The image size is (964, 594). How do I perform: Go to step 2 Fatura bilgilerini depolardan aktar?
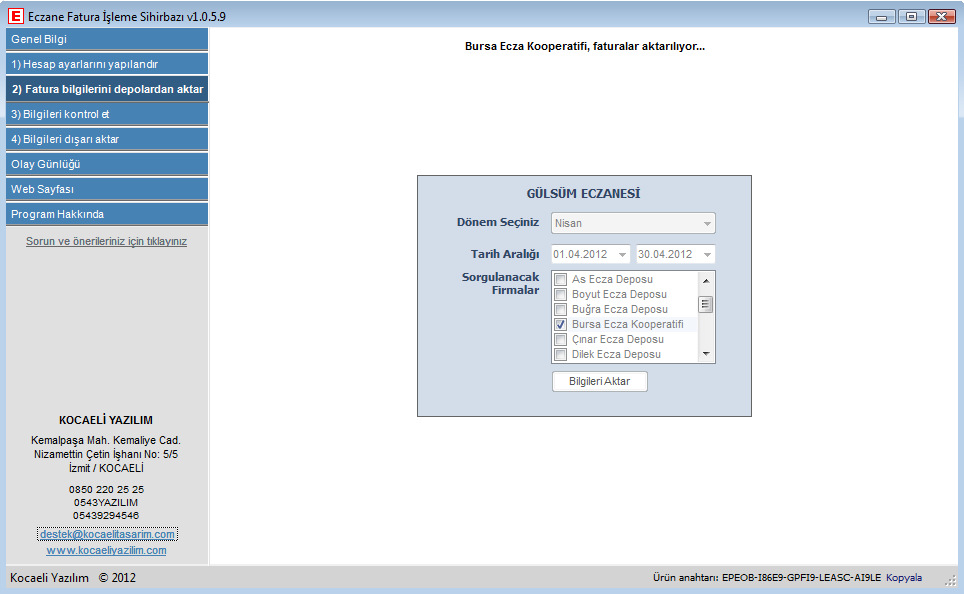point(107,89)
